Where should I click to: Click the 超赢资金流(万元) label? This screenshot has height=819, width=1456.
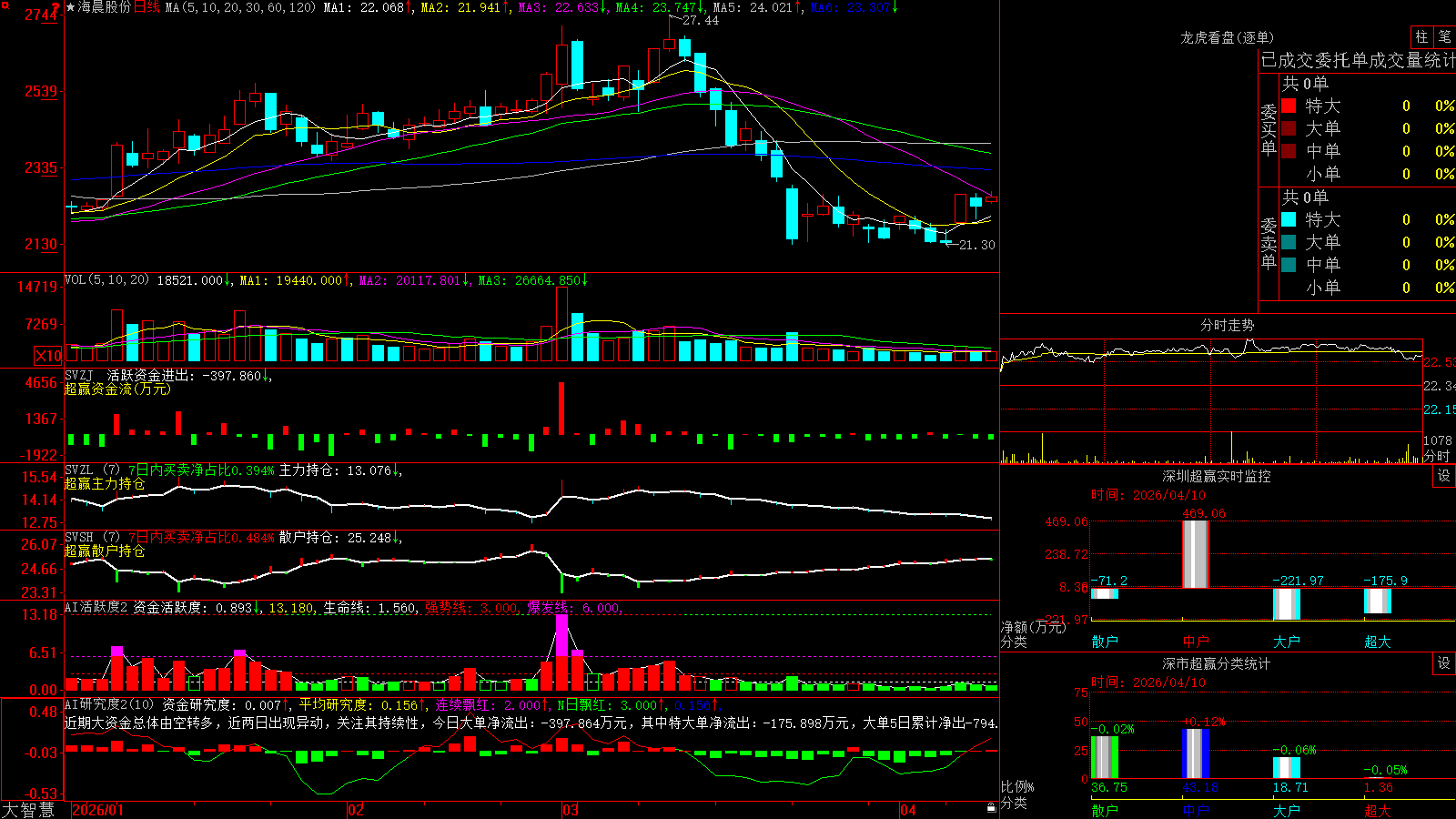[x=117, y=389]
